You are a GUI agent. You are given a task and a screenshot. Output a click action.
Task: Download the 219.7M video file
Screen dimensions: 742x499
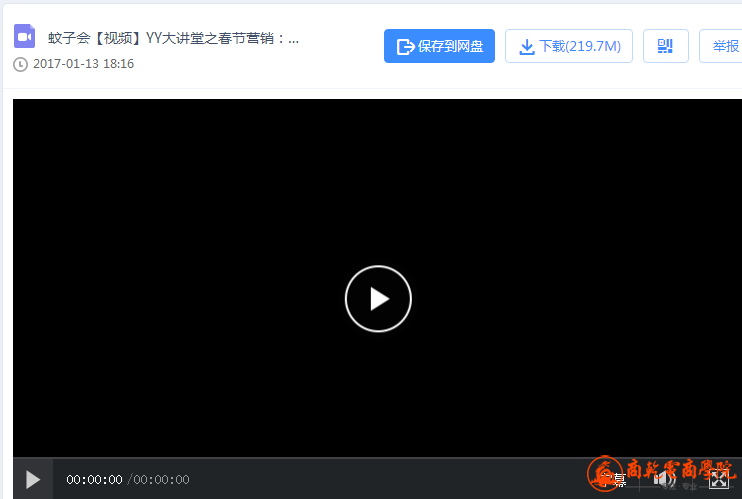pyautogui.click(x=569, y=46)
